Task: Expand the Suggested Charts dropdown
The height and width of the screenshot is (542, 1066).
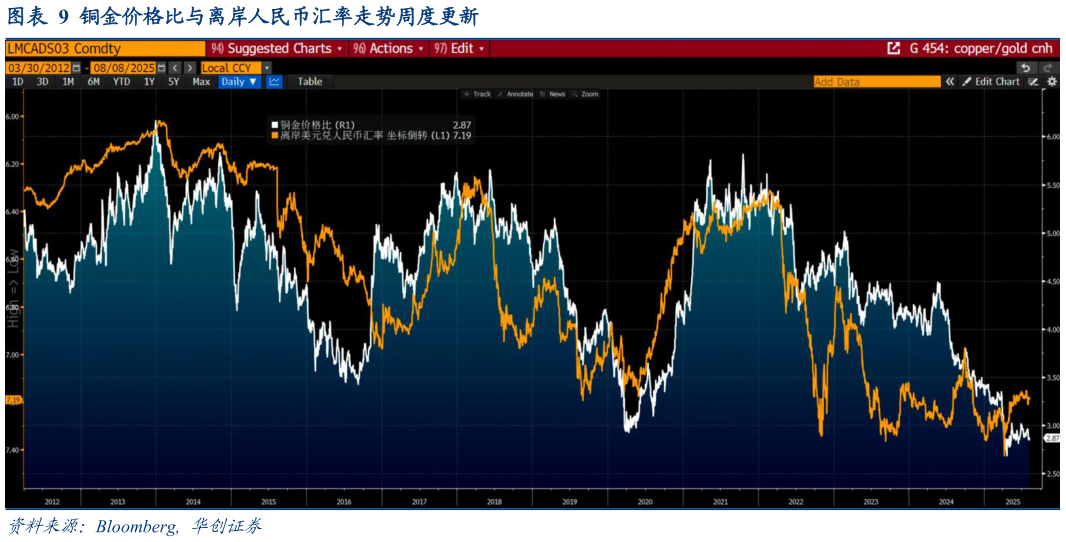Action: [x=277, y=48]
